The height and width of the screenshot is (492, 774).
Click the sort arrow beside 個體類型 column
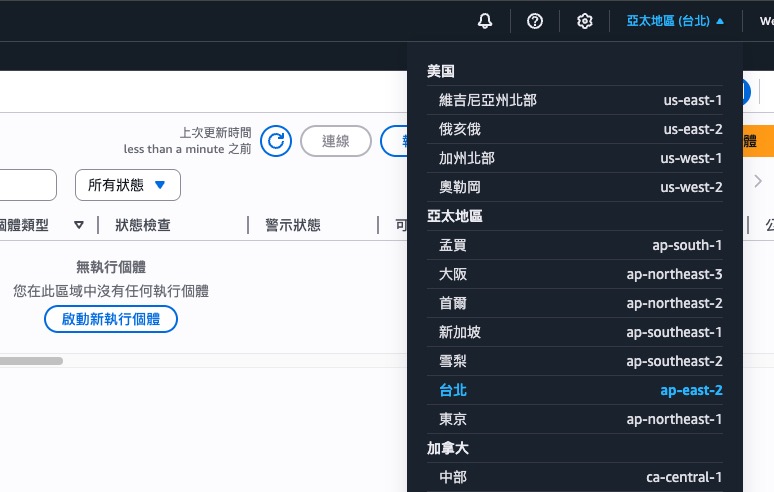click(78, 225)
